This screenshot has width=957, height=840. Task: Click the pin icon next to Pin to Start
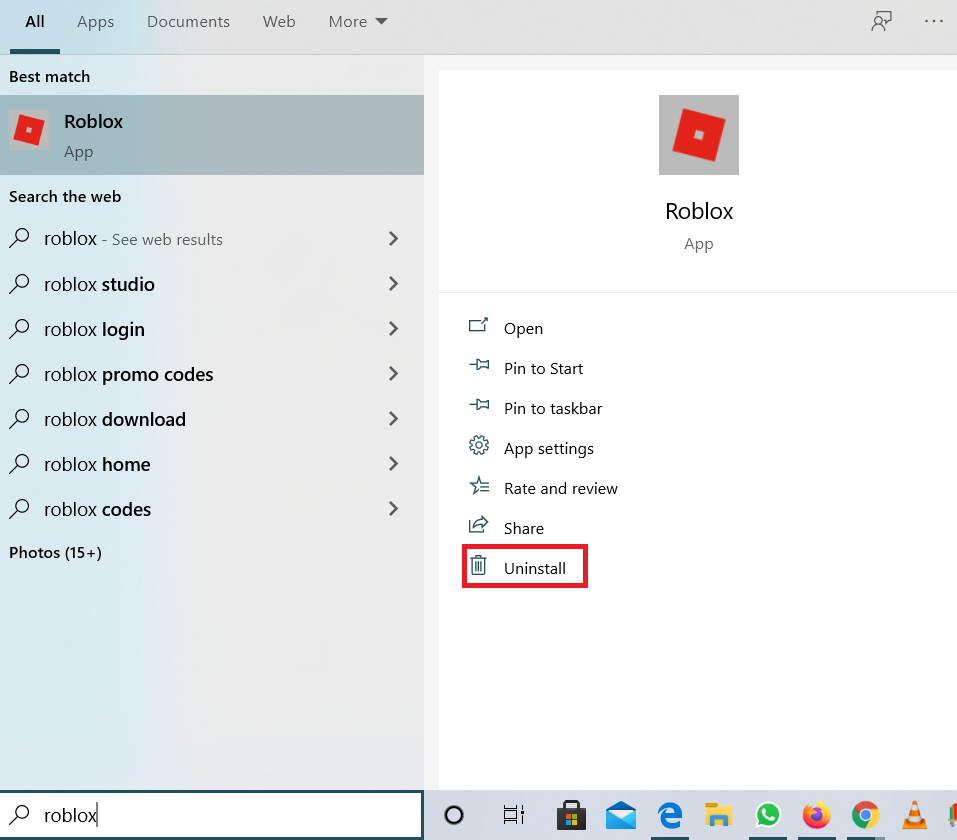coord(479,365)
